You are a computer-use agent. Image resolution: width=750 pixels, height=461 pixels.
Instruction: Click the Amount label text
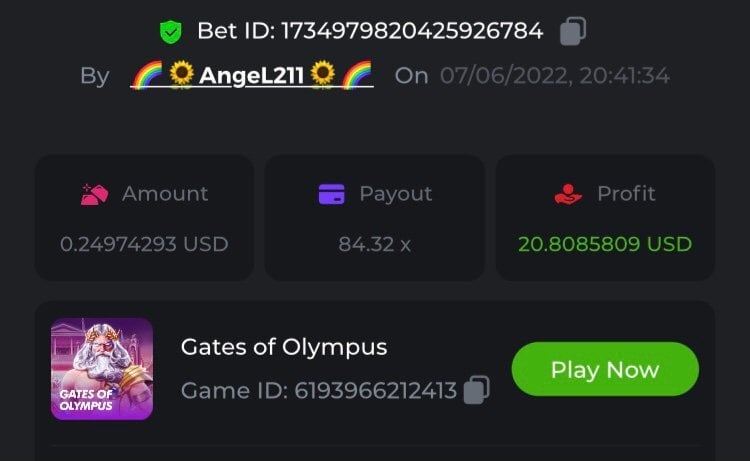coord(165,194)
